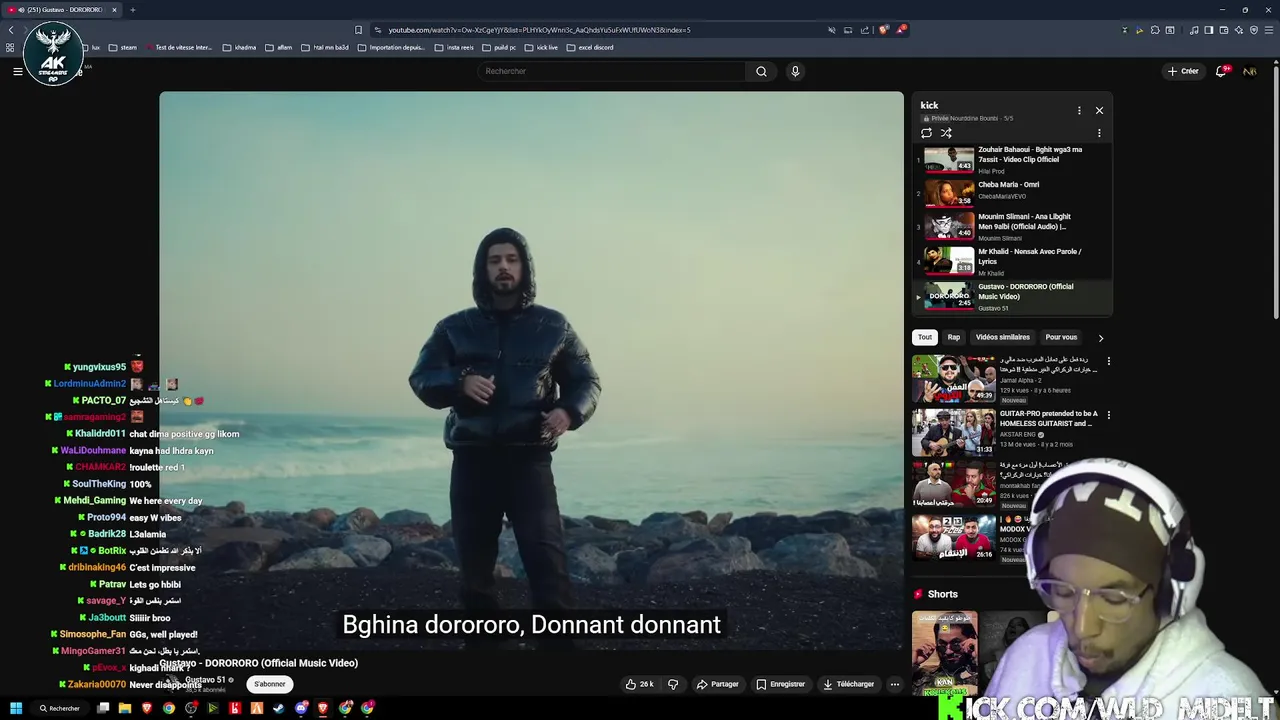Screen dimensions: 1280x720
Task: Dislike the Gustavo DORORORO video
Action: pos(673,684)
